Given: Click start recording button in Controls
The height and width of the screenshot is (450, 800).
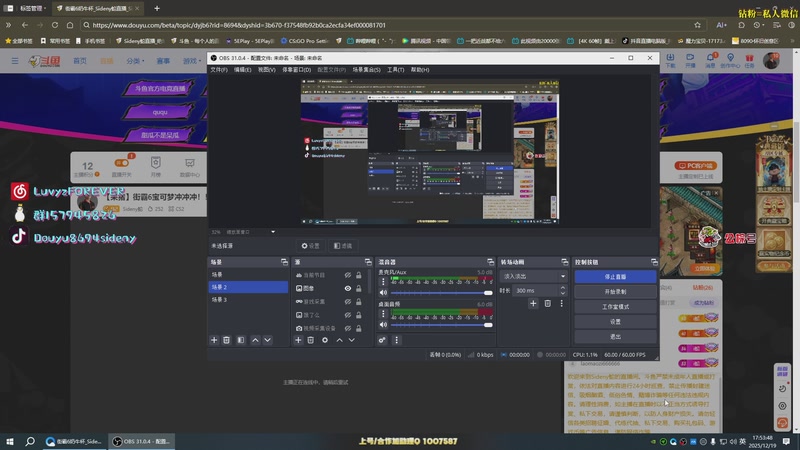Looking at the screenshot, I should 615,292.
